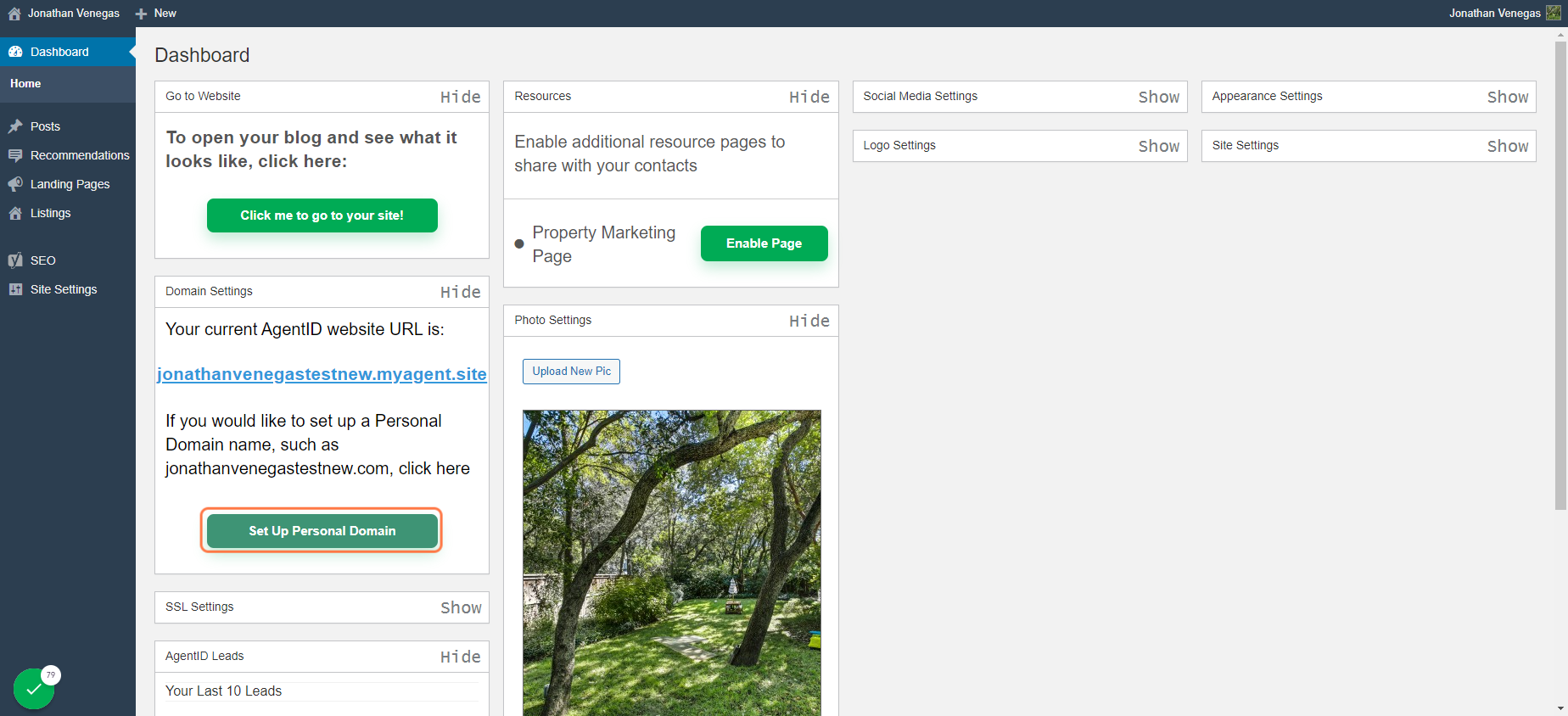
Task: Hide the AgentID Leads panel
Action: coord(461,657)
